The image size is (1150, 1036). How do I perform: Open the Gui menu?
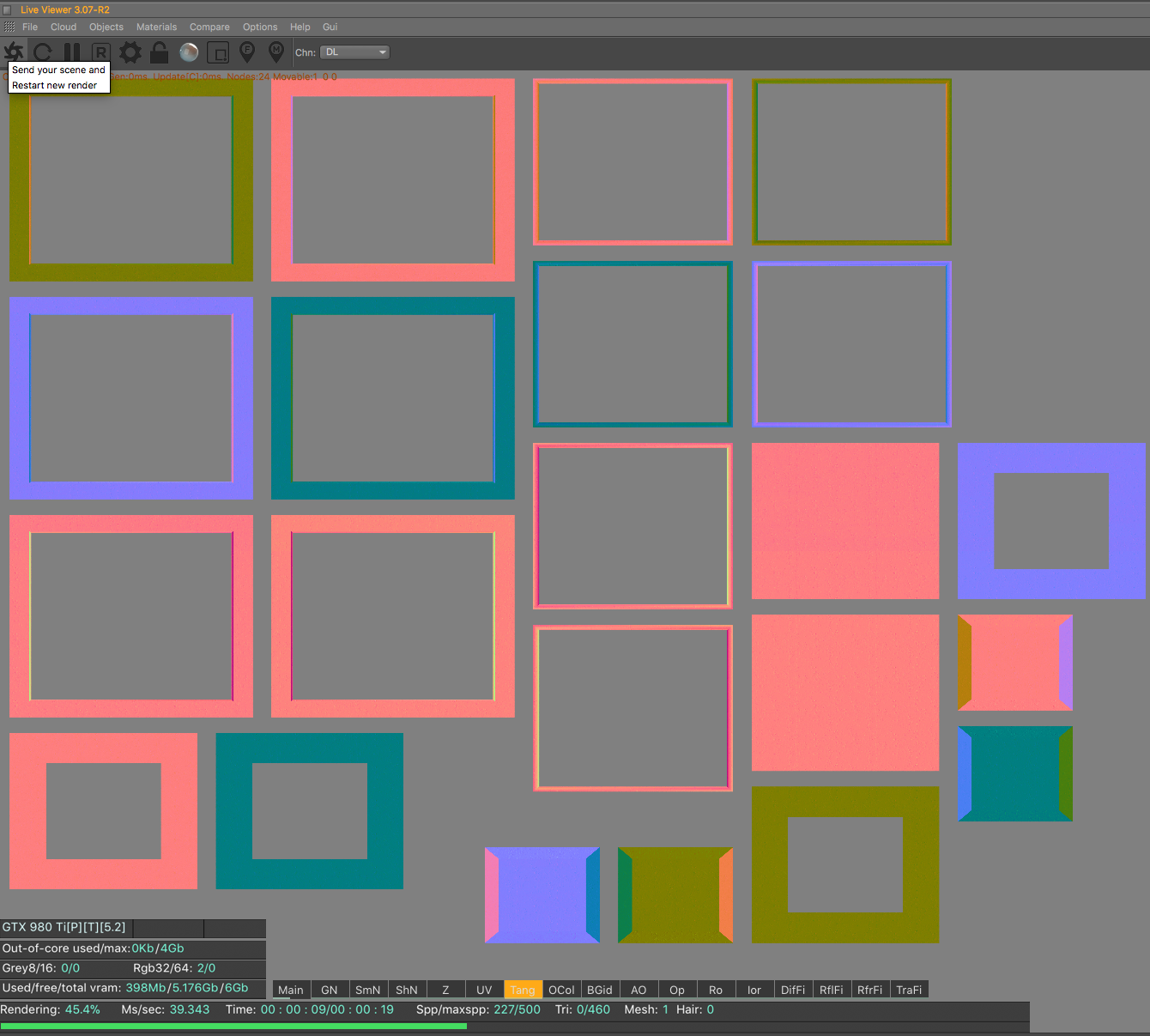pos(330,27)
